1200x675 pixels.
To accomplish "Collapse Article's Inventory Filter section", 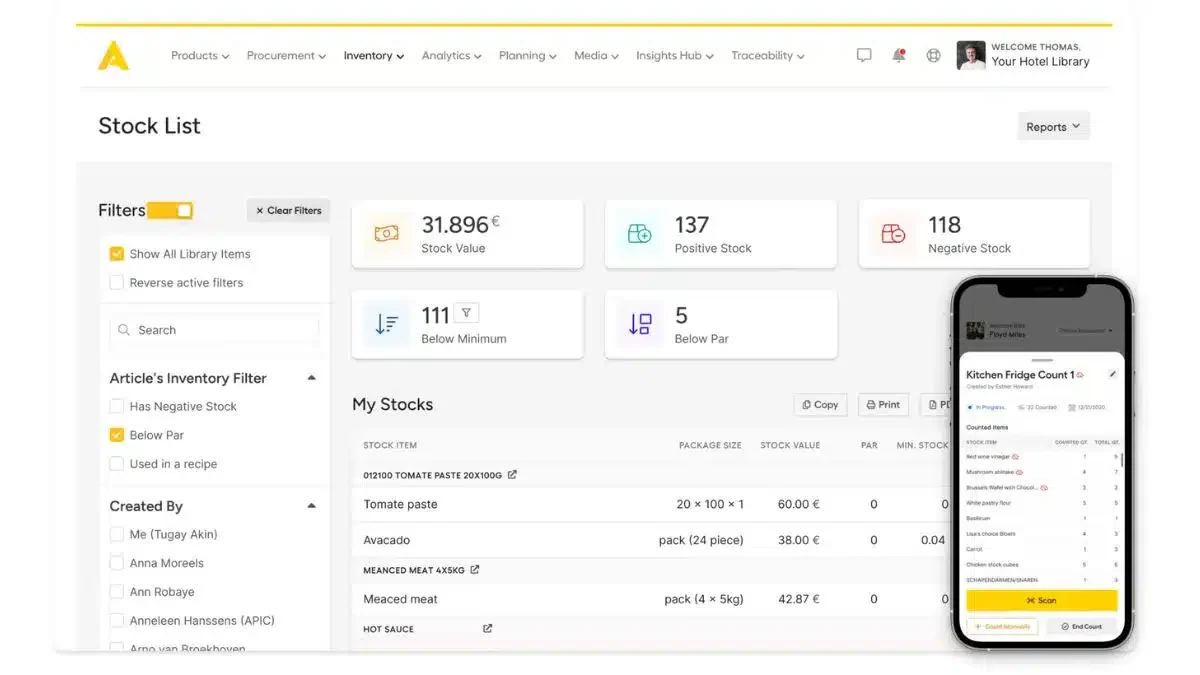I will pos(311,378).
